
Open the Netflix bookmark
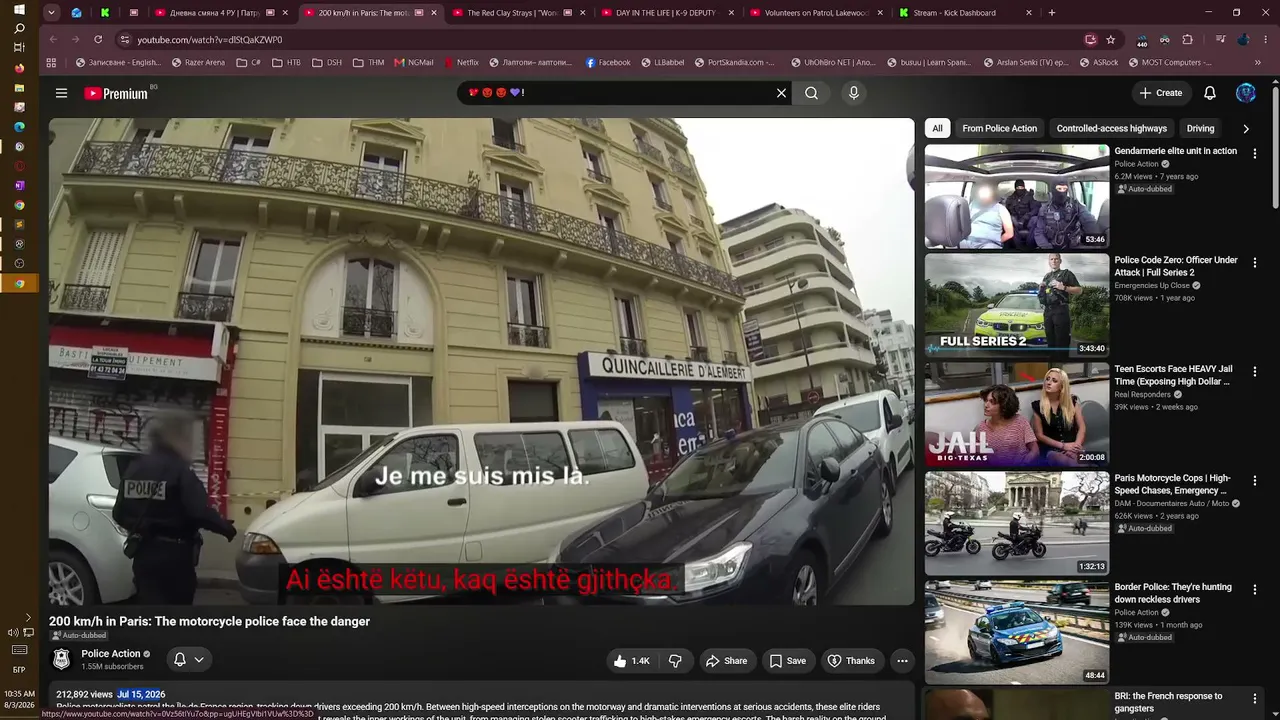(460, 62)
